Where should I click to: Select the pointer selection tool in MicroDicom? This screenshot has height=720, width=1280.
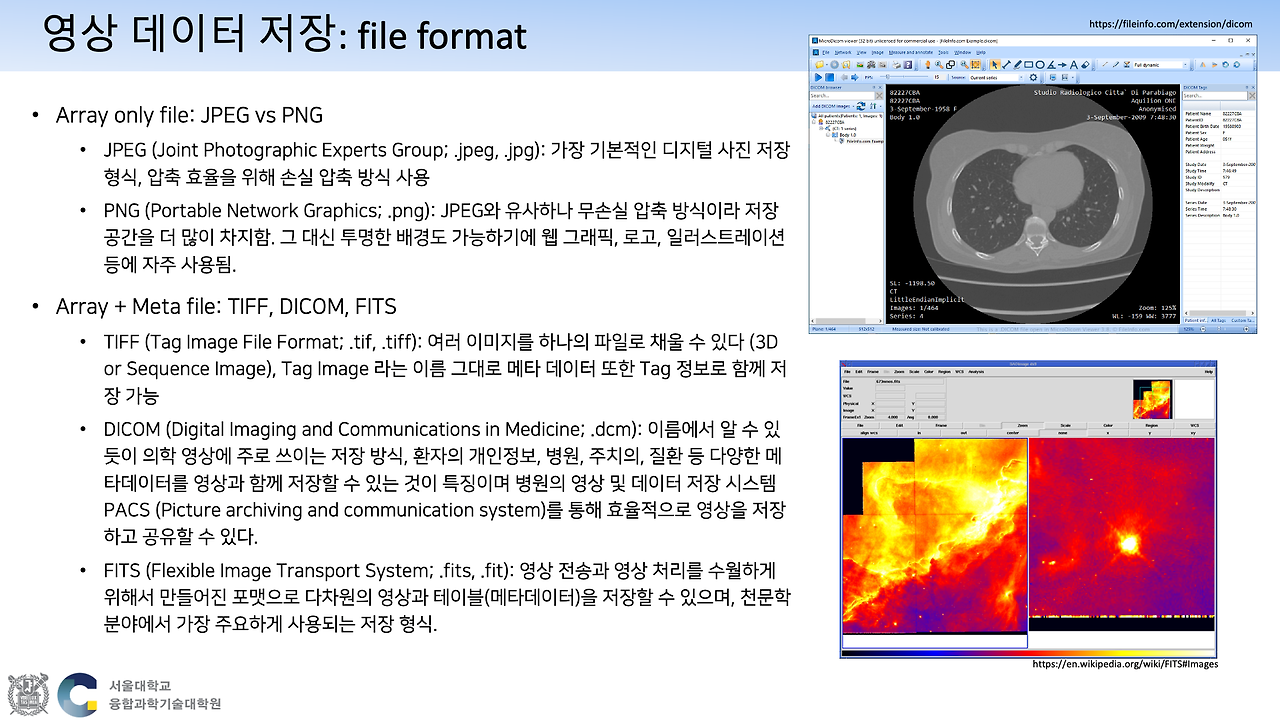[x=994, y=64]
